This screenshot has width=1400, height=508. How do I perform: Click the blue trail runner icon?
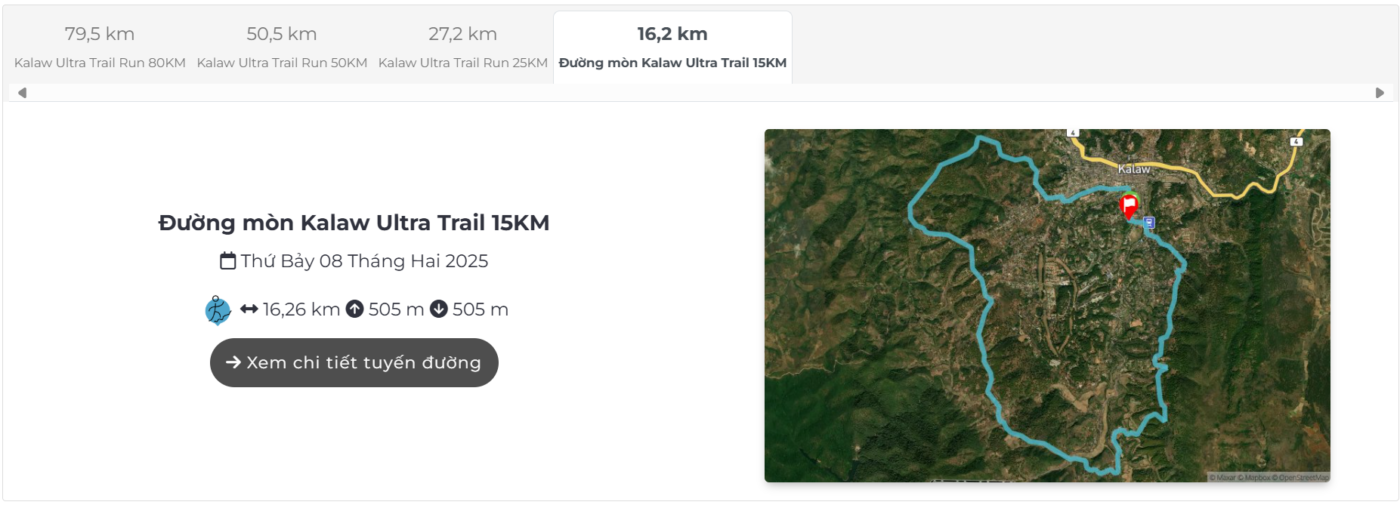(x=218, y=310)
